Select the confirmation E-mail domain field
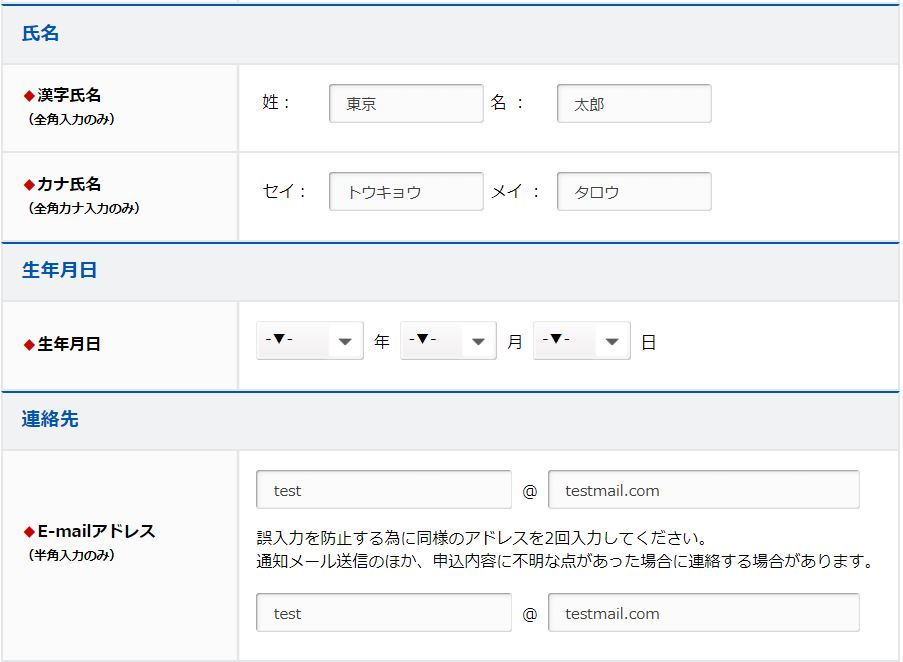 tap(703, 613)
